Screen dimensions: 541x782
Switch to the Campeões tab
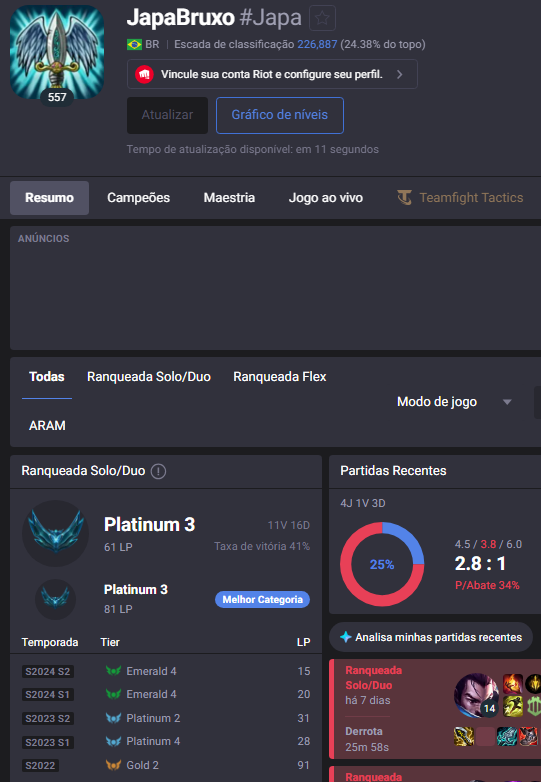click(139, 197)
